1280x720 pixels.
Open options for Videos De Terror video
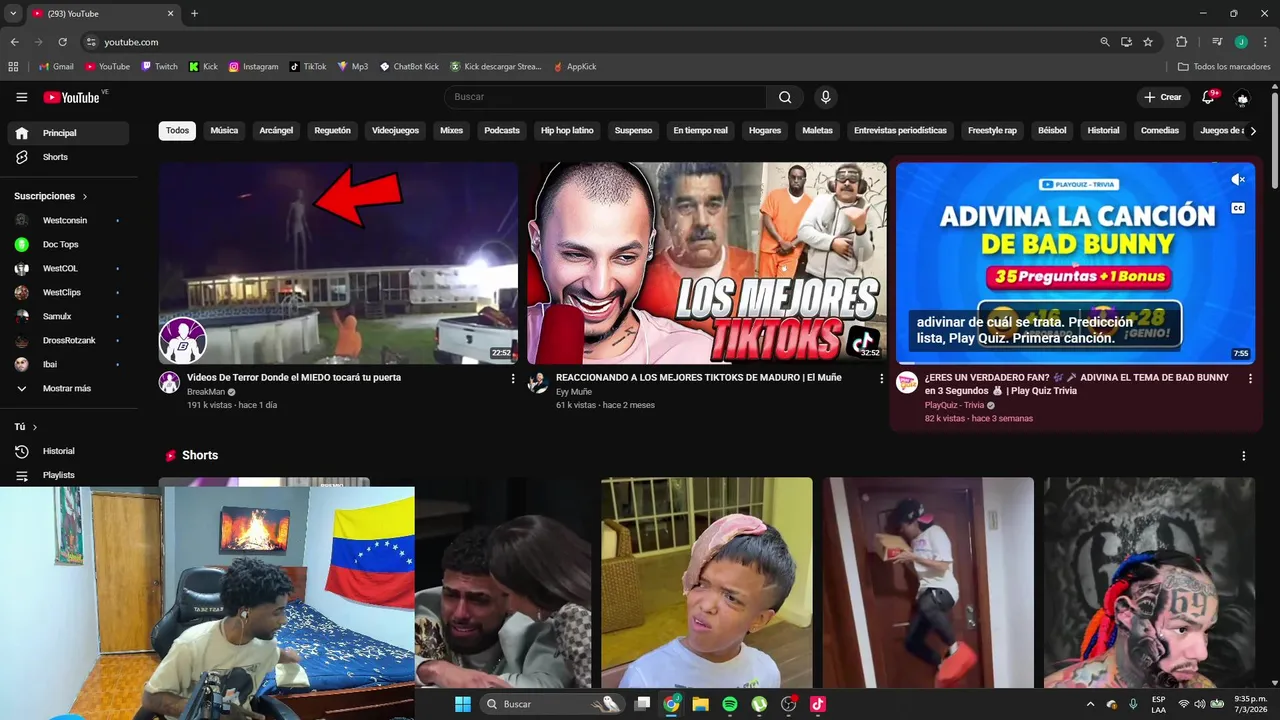click(513, 379)
